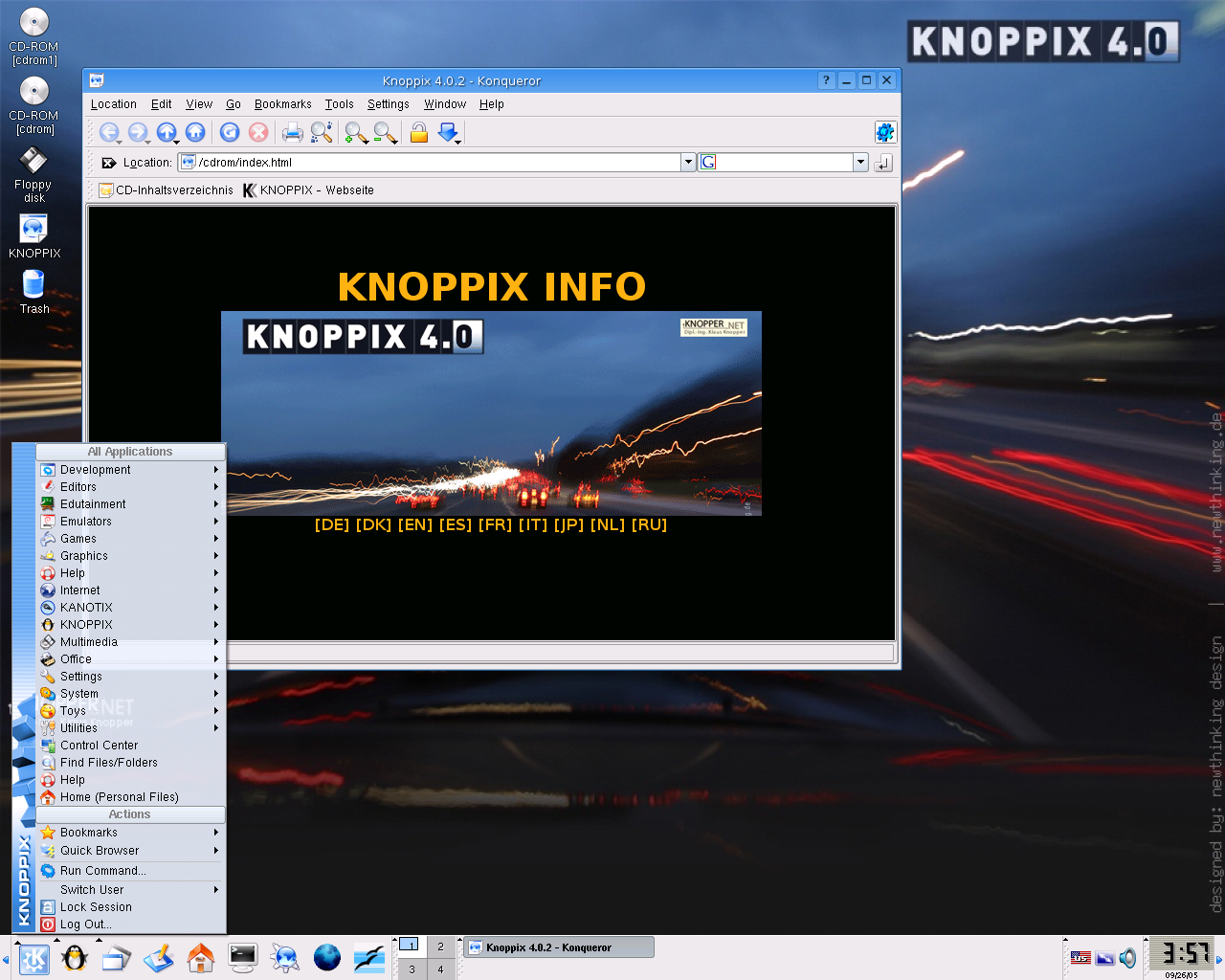Follow the [EN] language link

pos(415,524)
